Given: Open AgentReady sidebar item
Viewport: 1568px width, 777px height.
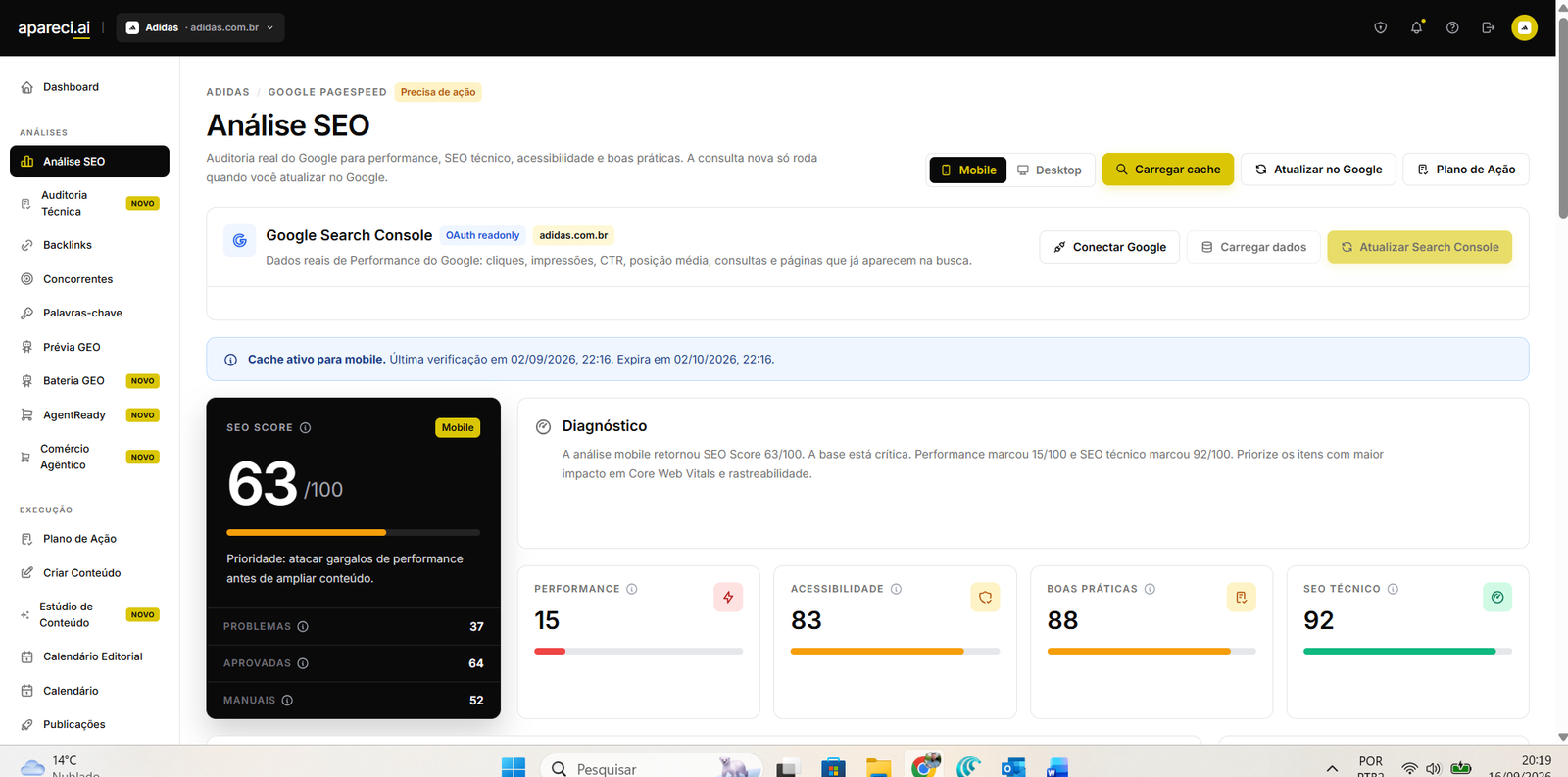Looking at the screenshot, I should click(x=89, y=415).
